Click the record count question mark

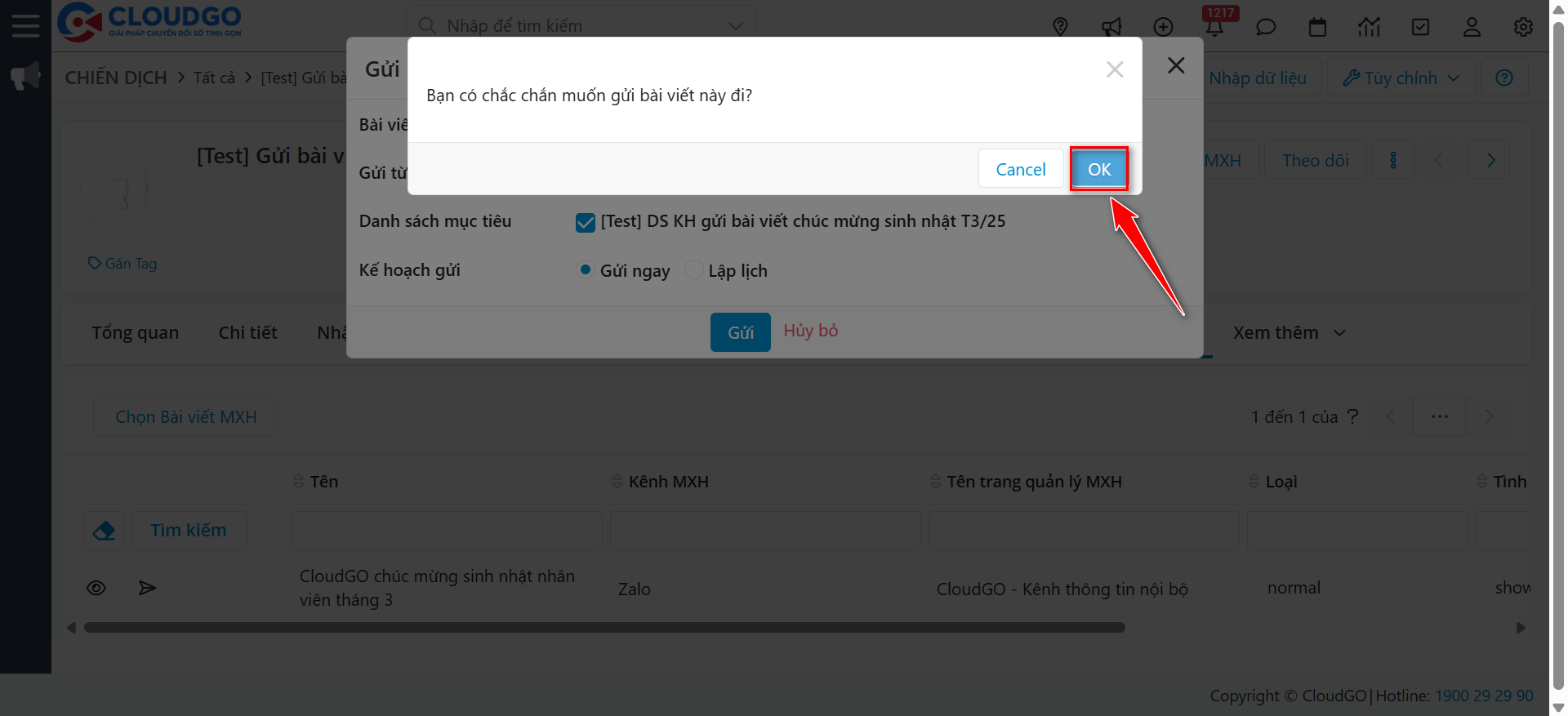pos(1353,416)
